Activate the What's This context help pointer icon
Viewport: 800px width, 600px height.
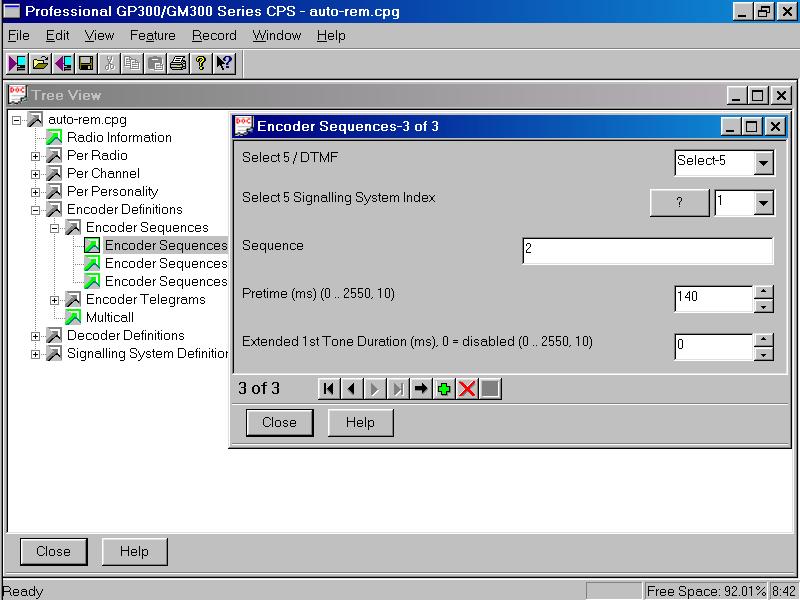[224, 63]
